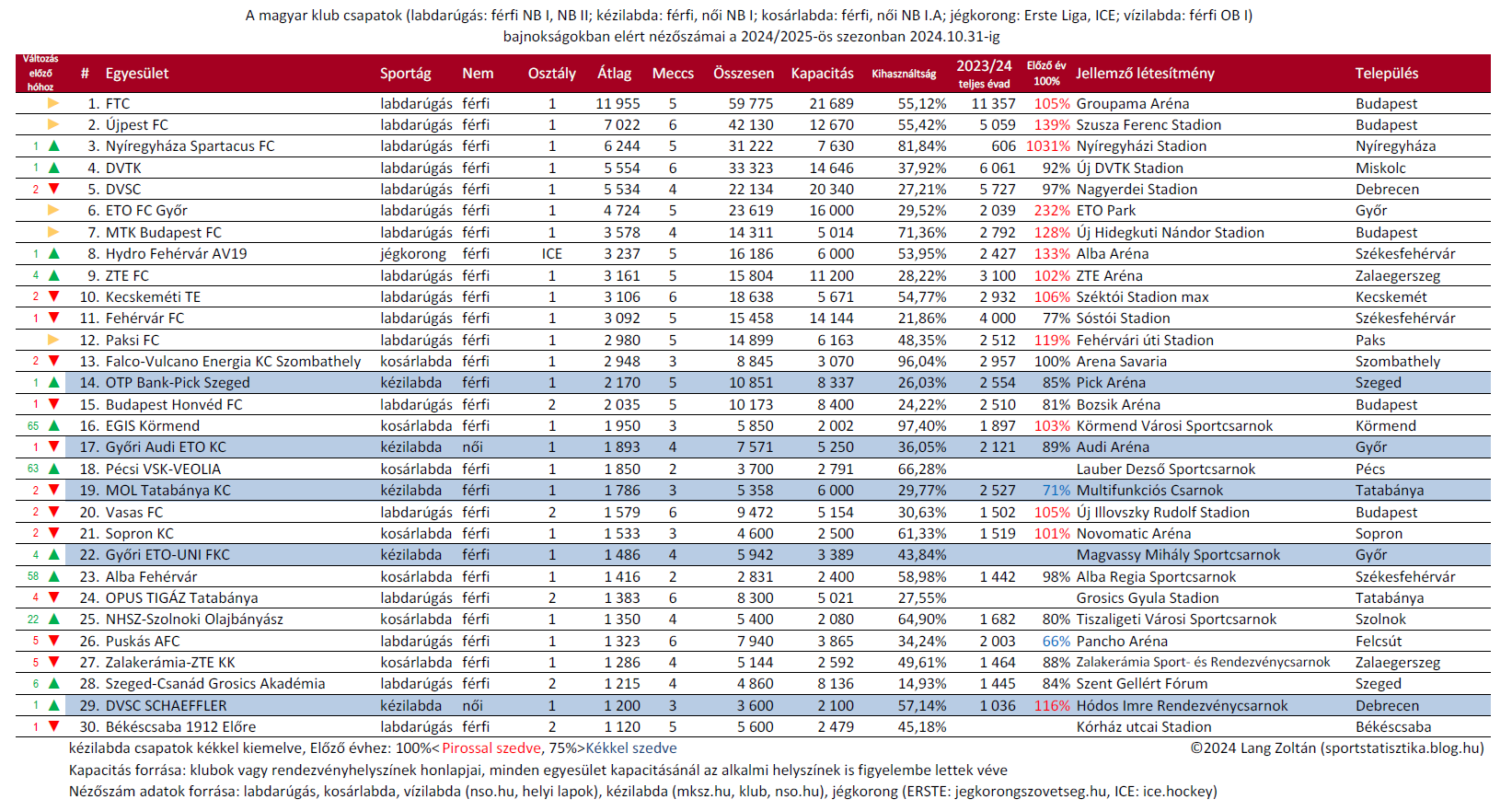Click the Kapacitás column header
Viewport: 1512px width, 811px height.
click(x=822, y=74)
